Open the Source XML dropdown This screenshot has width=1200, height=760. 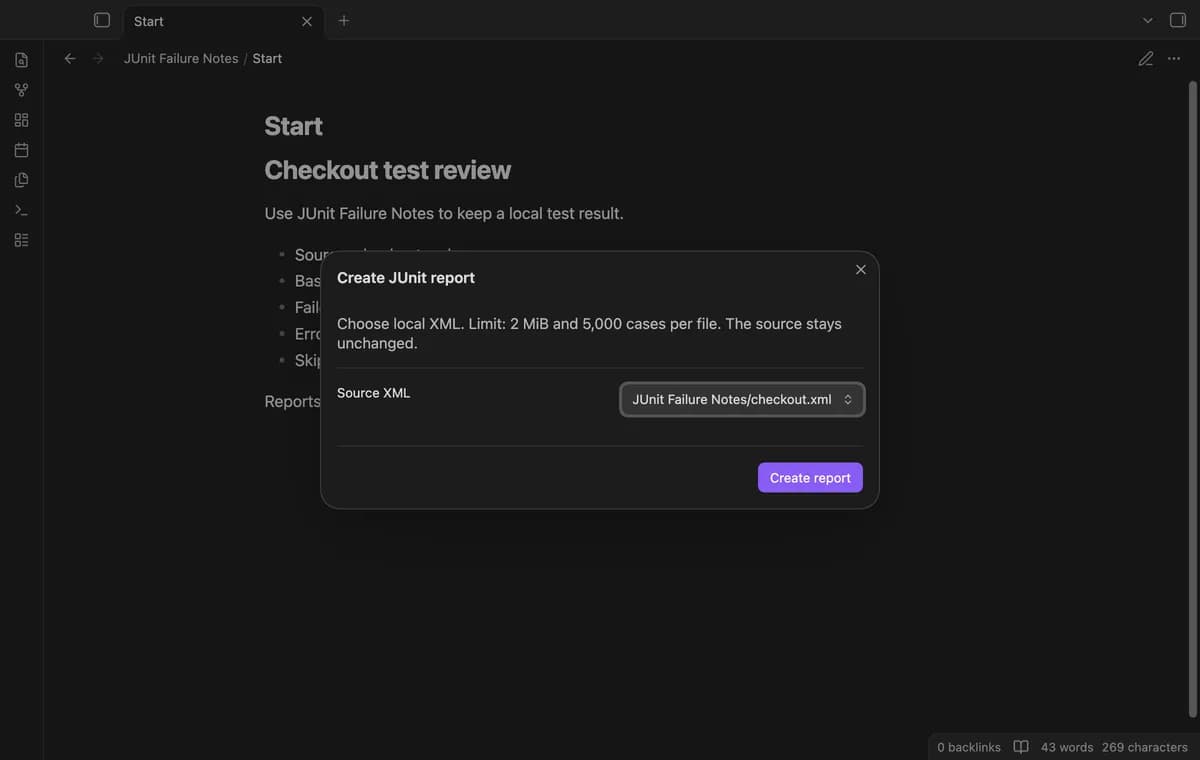(742, 399)
